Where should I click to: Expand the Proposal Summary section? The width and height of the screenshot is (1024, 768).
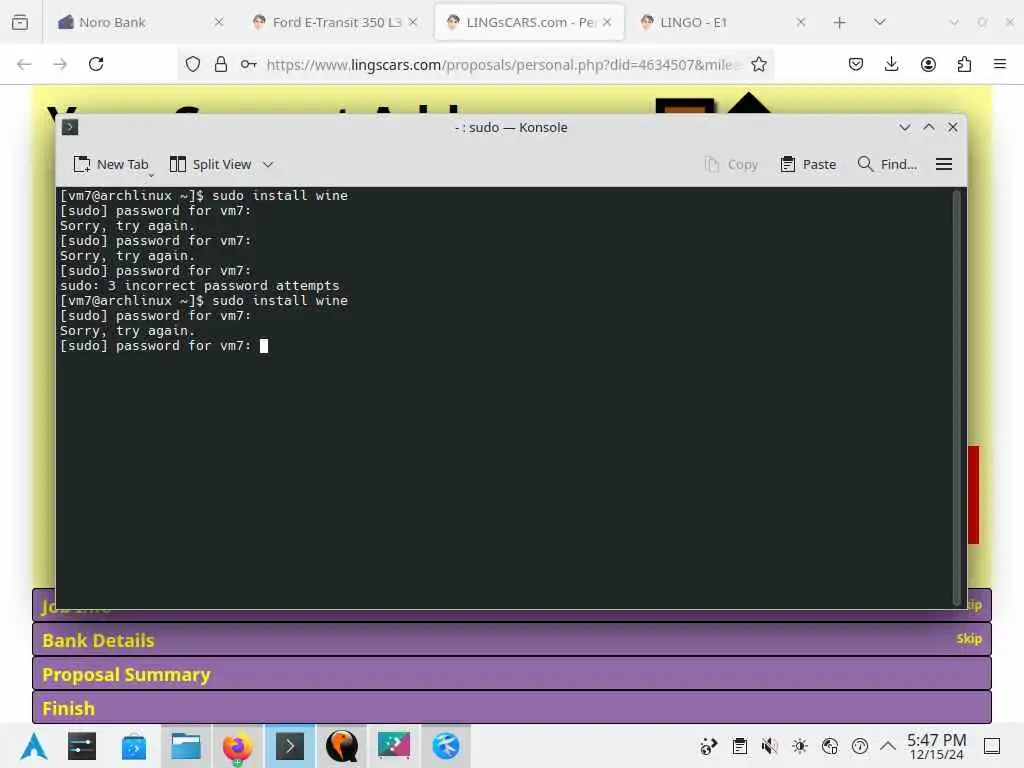(x=512, y=674)
